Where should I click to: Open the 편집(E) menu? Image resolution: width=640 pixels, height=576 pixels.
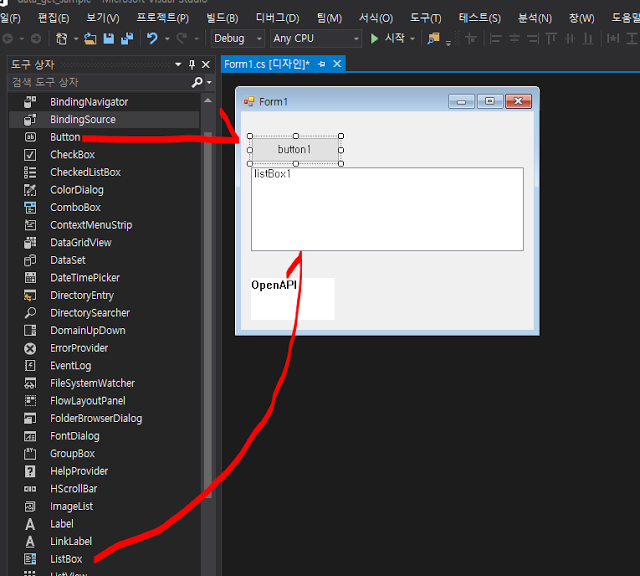tap(53, 18)
